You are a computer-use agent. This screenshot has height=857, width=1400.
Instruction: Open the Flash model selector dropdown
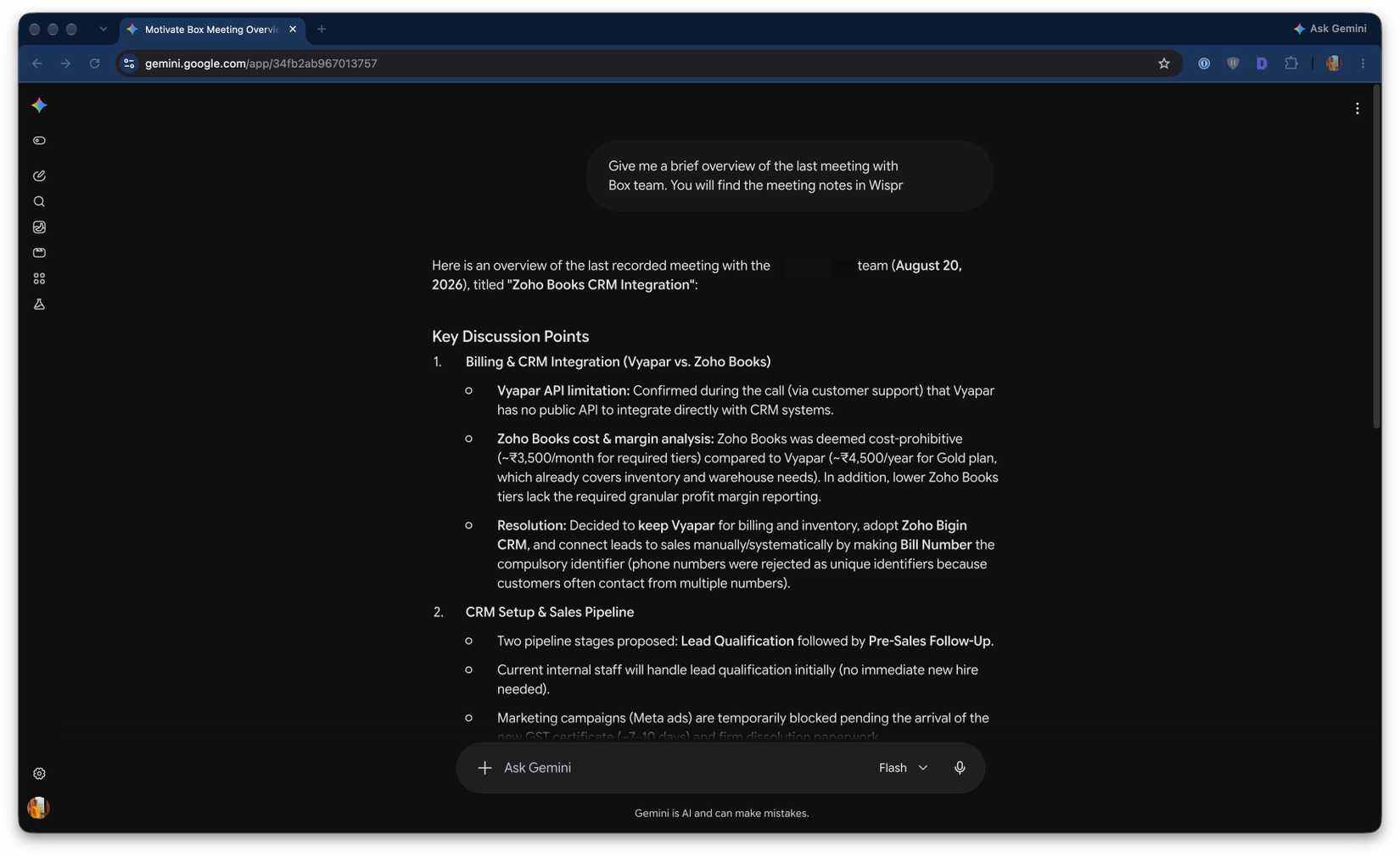pos(903,768)
